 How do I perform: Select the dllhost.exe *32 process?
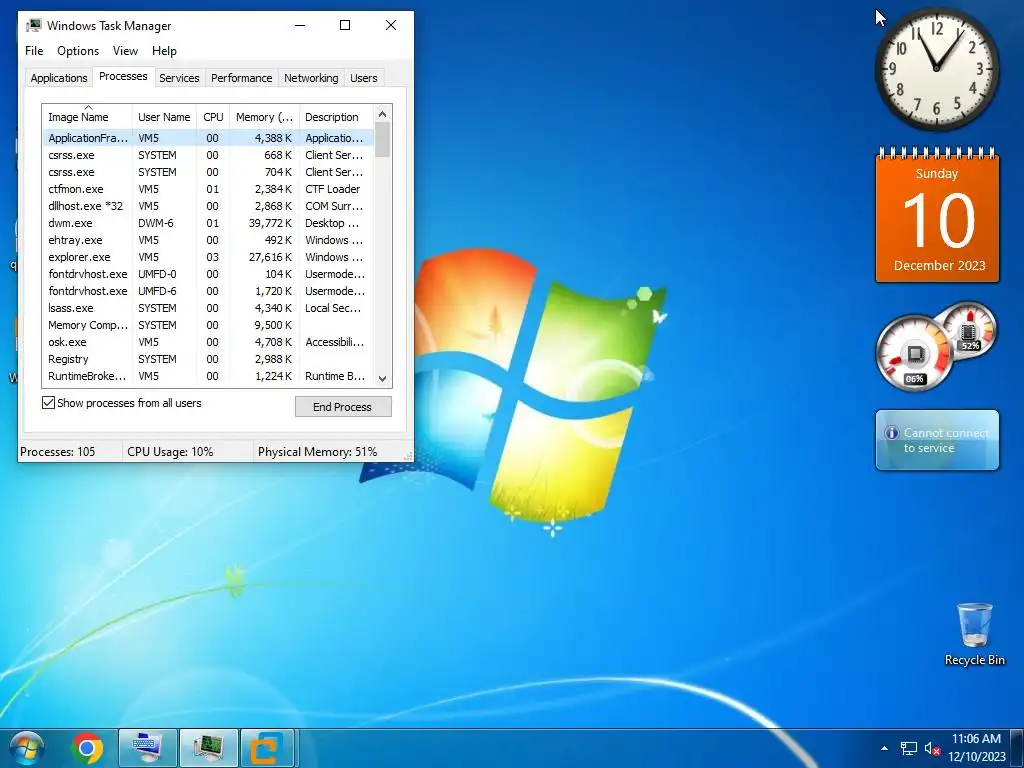click(208, 206)
